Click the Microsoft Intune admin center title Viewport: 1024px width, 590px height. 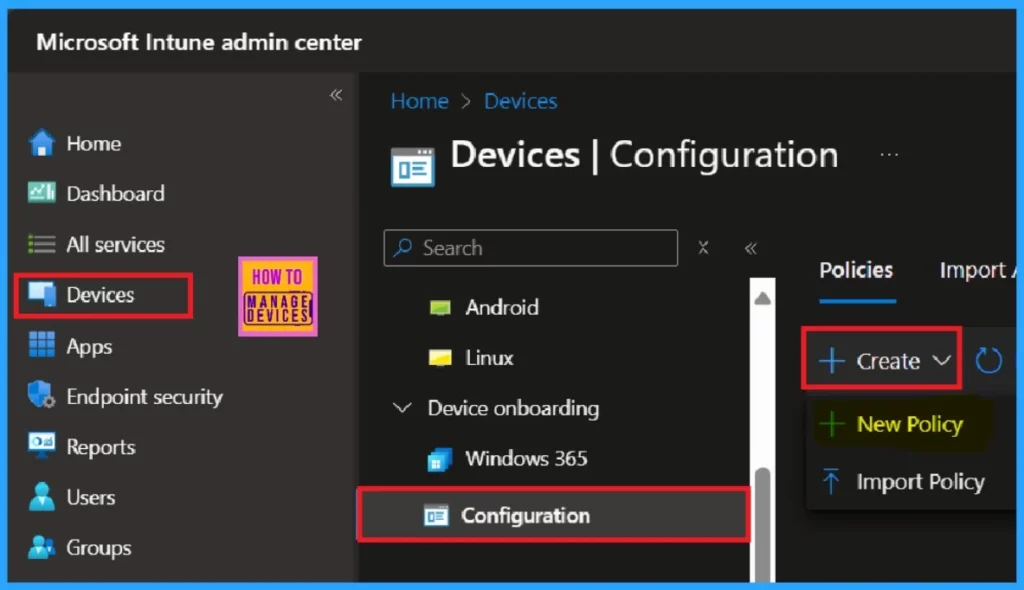pyautogui.click(x=199, y=42)
